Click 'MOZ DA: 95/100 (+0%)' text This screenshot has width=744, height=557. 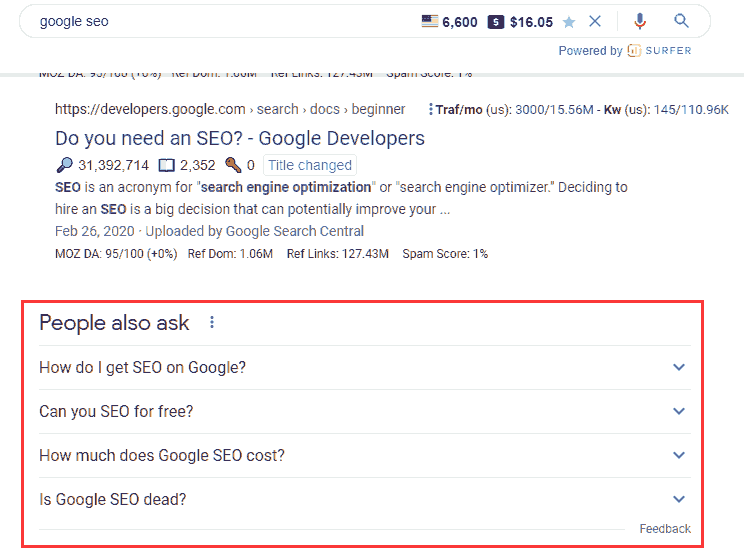[116, 254]
